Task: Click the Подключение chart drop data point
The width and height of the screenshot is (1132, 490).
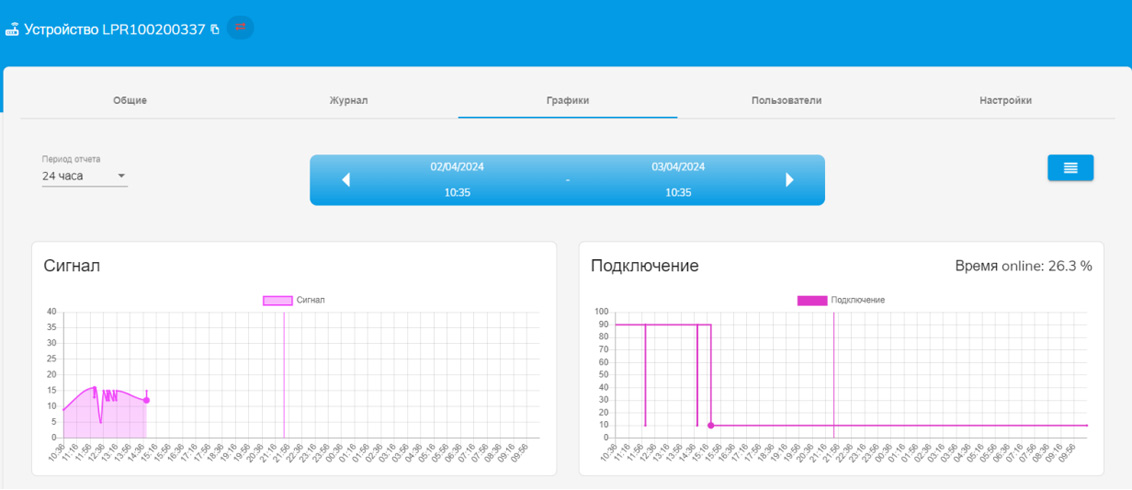Action: (x=711, y=425)
